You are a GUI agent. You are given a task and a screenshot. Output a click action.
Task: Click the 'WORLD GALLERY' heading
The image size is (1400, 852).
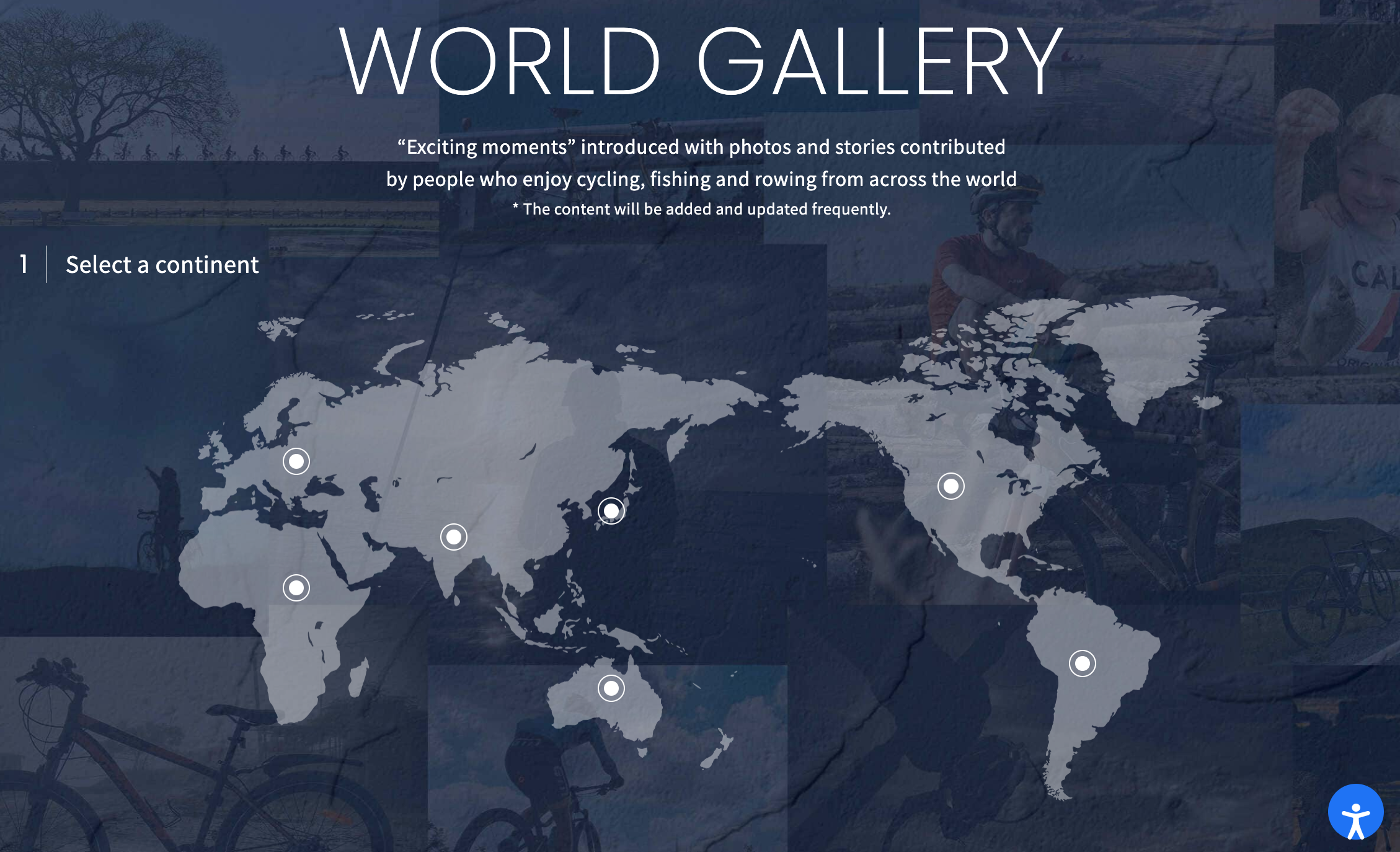[x=701, y=61]
